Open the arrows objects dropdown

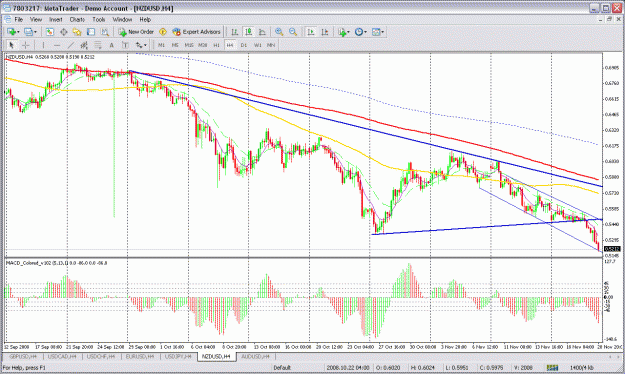pos(141,45)
